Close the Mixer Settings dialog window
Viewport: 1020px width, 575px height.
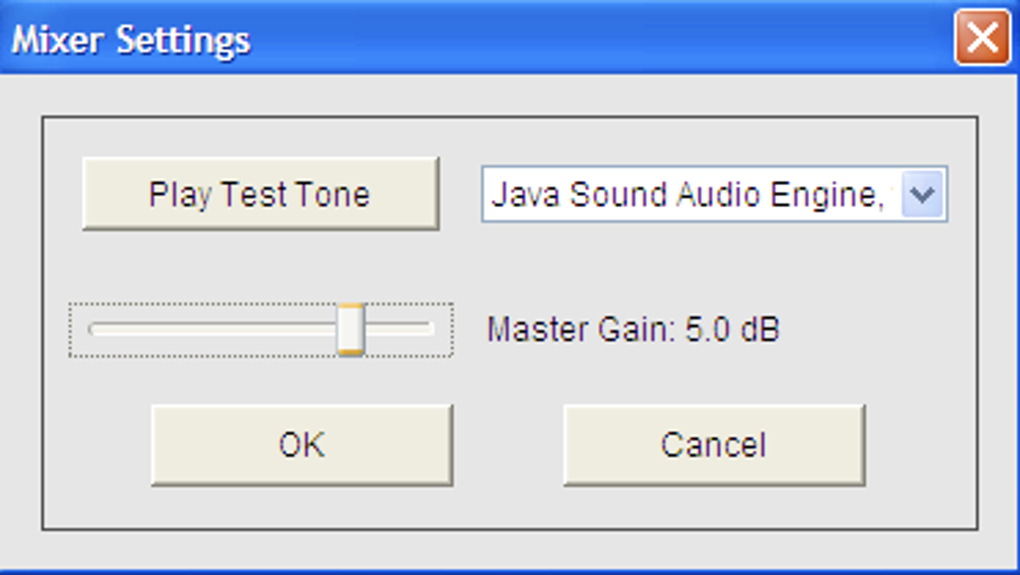tap(982, 37)
